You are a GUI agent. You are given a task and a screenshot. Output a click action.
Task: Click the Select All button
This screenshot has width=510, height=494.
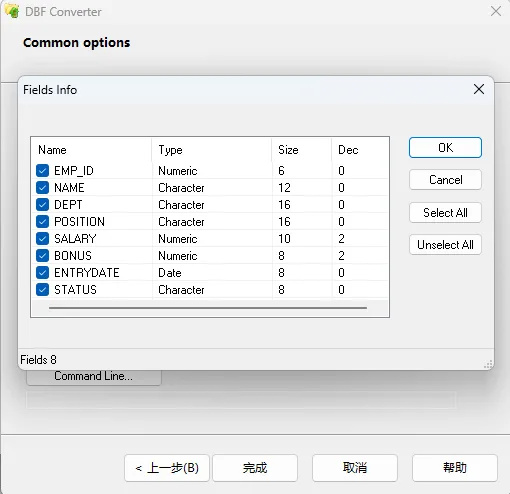click(445, 213)
